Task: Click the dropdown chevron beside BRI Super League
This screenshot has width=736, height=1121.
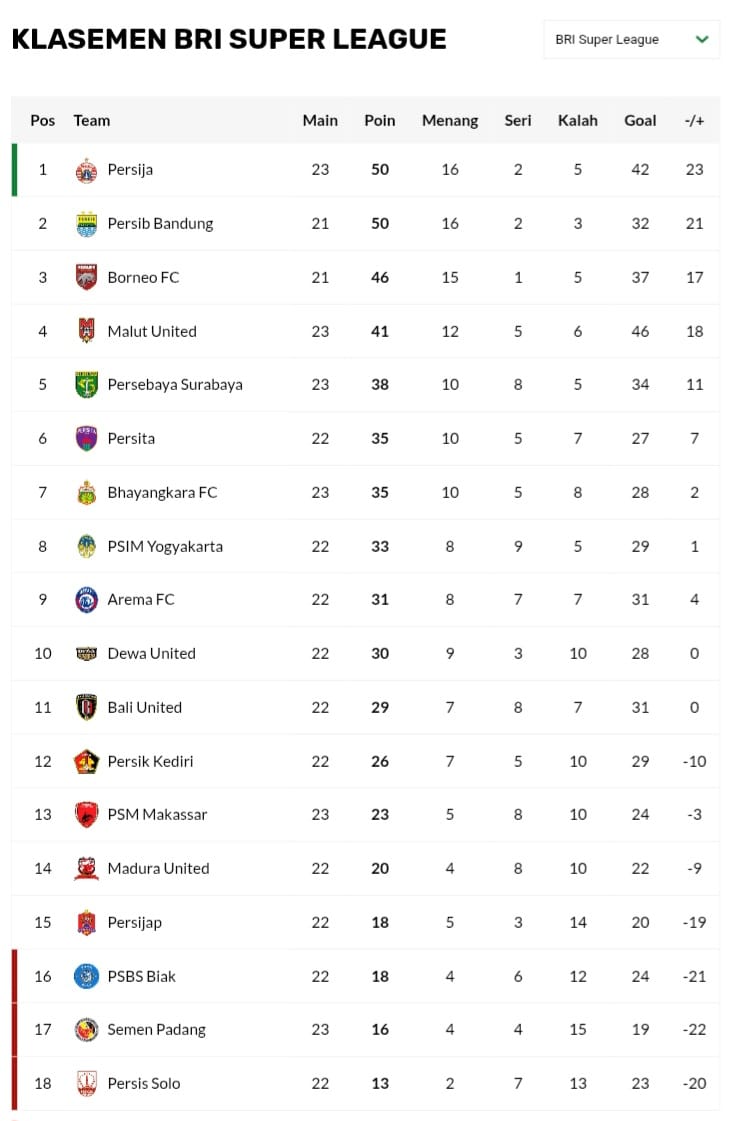Action: coord(702,39)
